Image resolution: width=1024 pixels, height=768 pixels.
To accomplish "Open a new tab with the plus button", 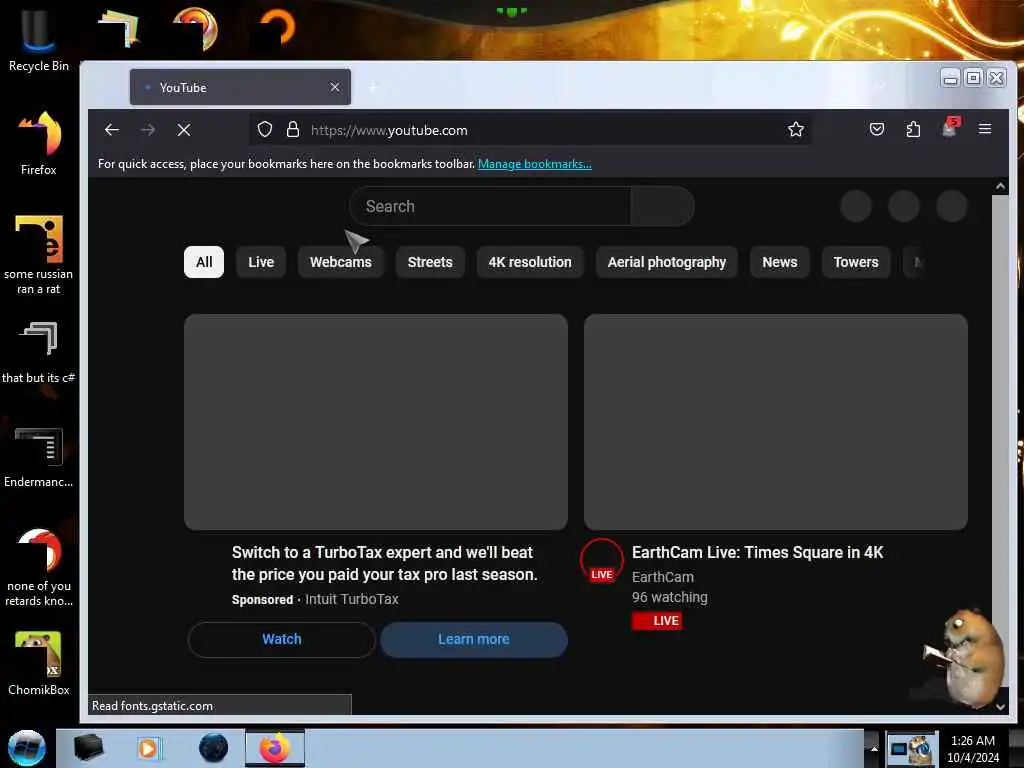I will click(x=373, y=87).
